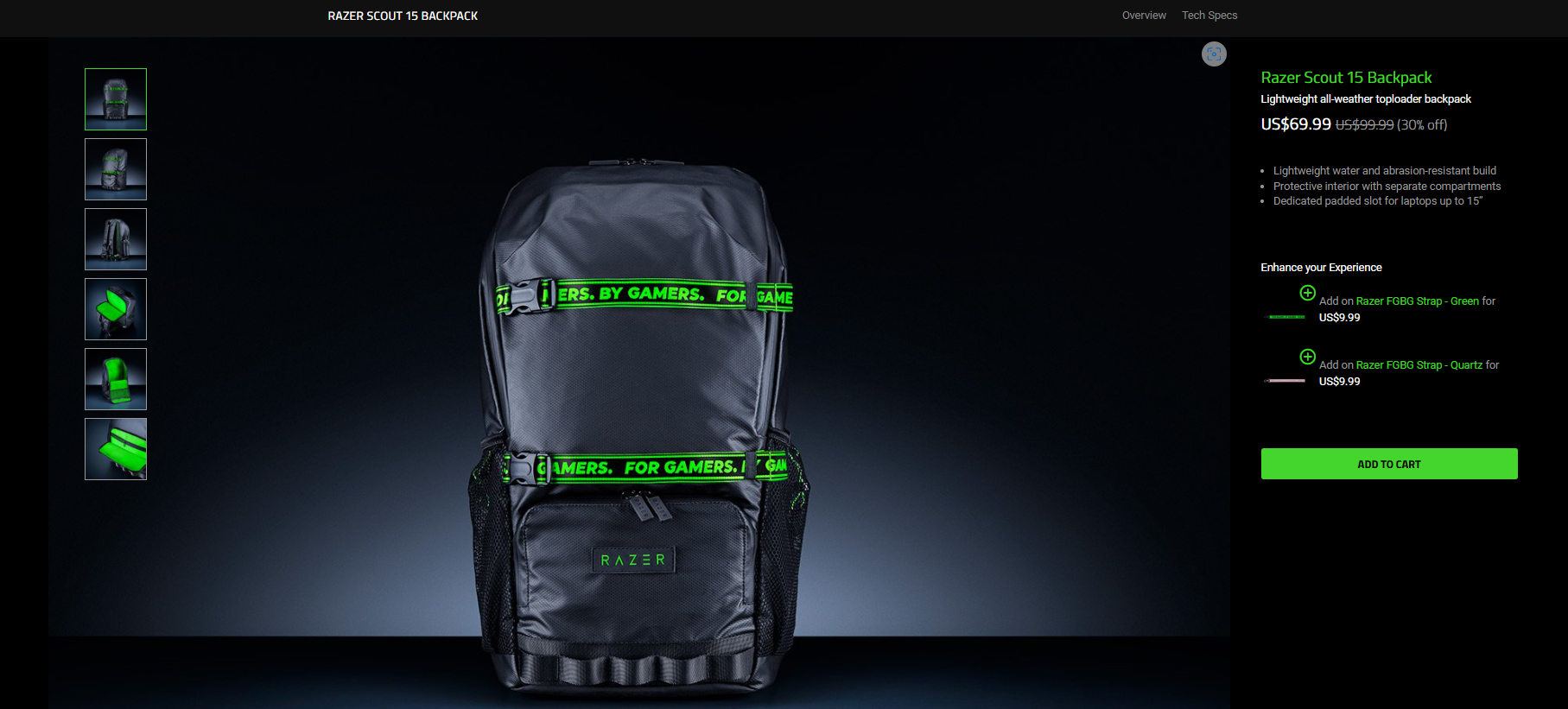Click the (30% off) discount label
This screenshot has width=1568, height=709.
coord(1422,125)
